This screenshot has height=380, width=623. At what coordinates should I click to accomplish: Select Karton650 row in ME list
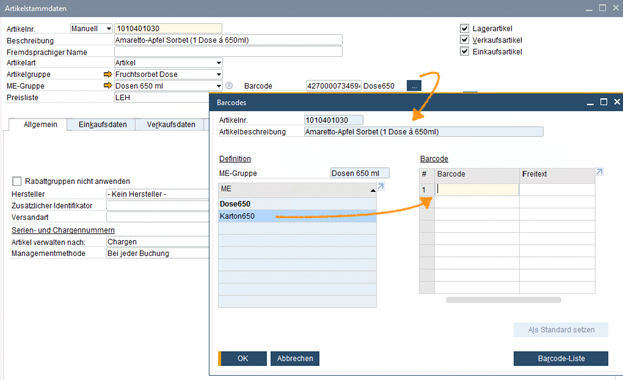coord(297,216)
